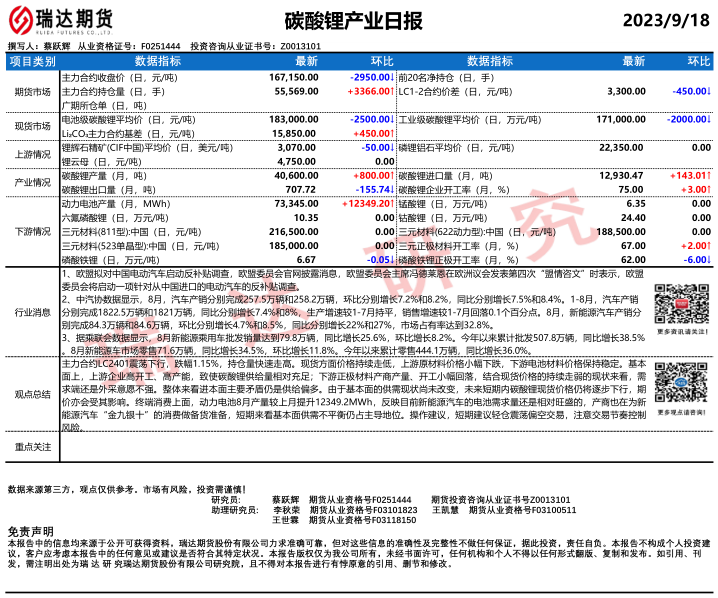This screenshot has height=598, width=718.
Task: Click the red up arrow beside +12349.20
Action: coord(393,203)
